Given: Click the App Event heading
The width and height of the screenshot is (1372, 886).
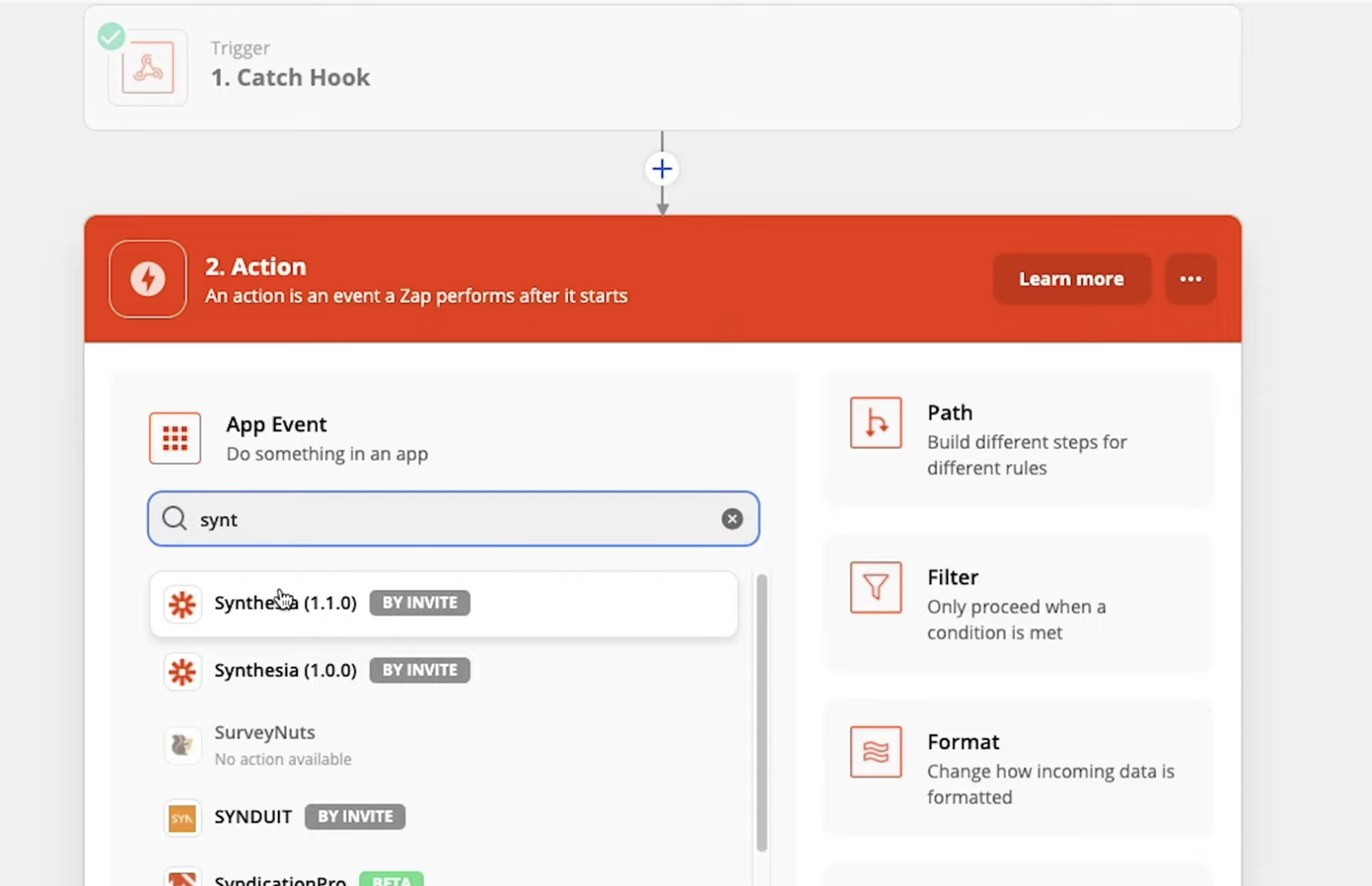Looking at the screenshot, I should (276, 424).
